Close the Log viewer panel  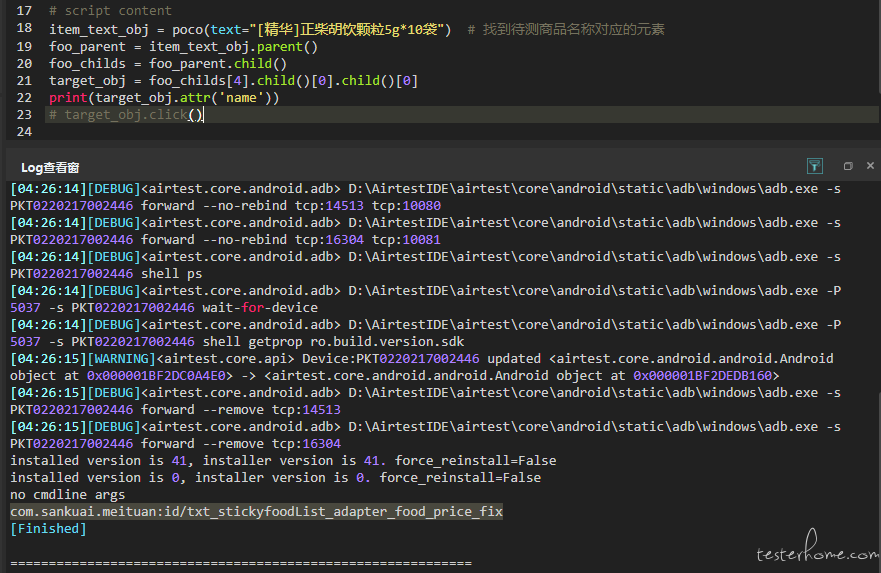click(x=870, y=166)
